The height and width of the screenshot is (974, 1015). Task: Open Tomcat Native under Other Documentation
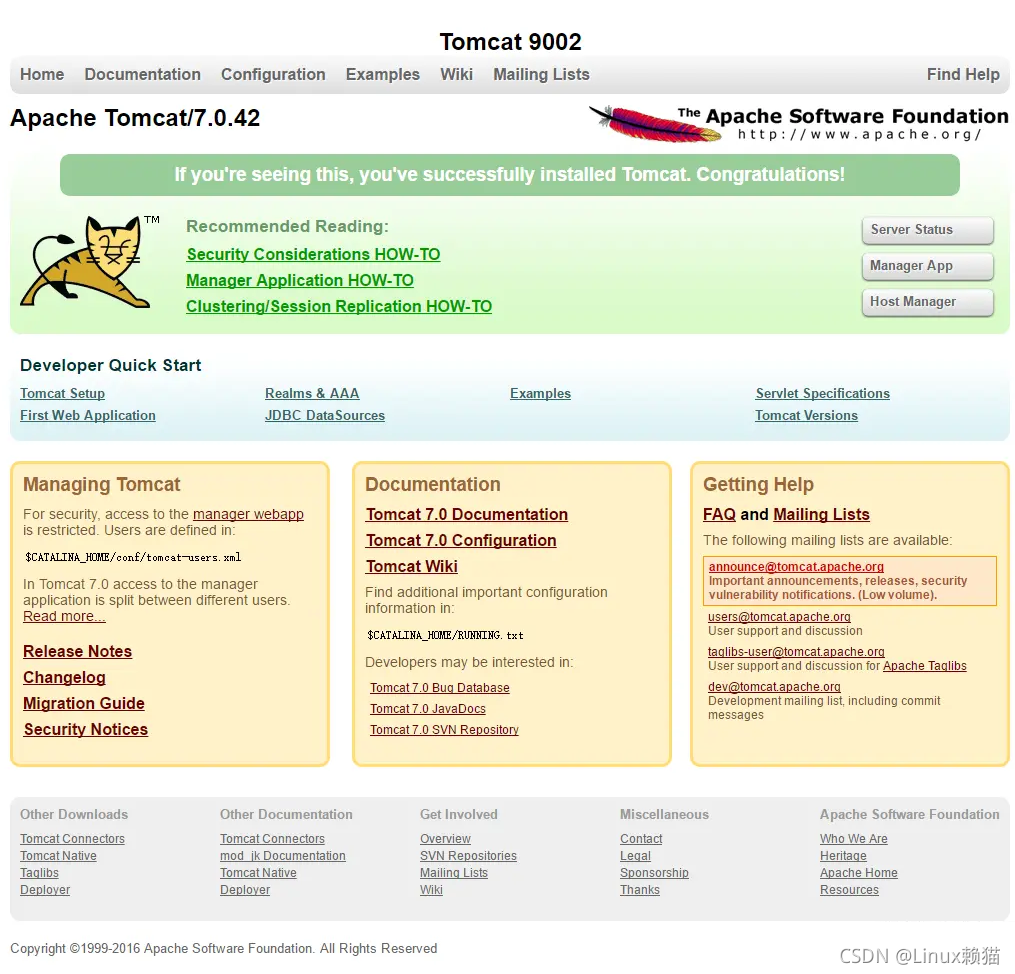(x=258, y=873)
